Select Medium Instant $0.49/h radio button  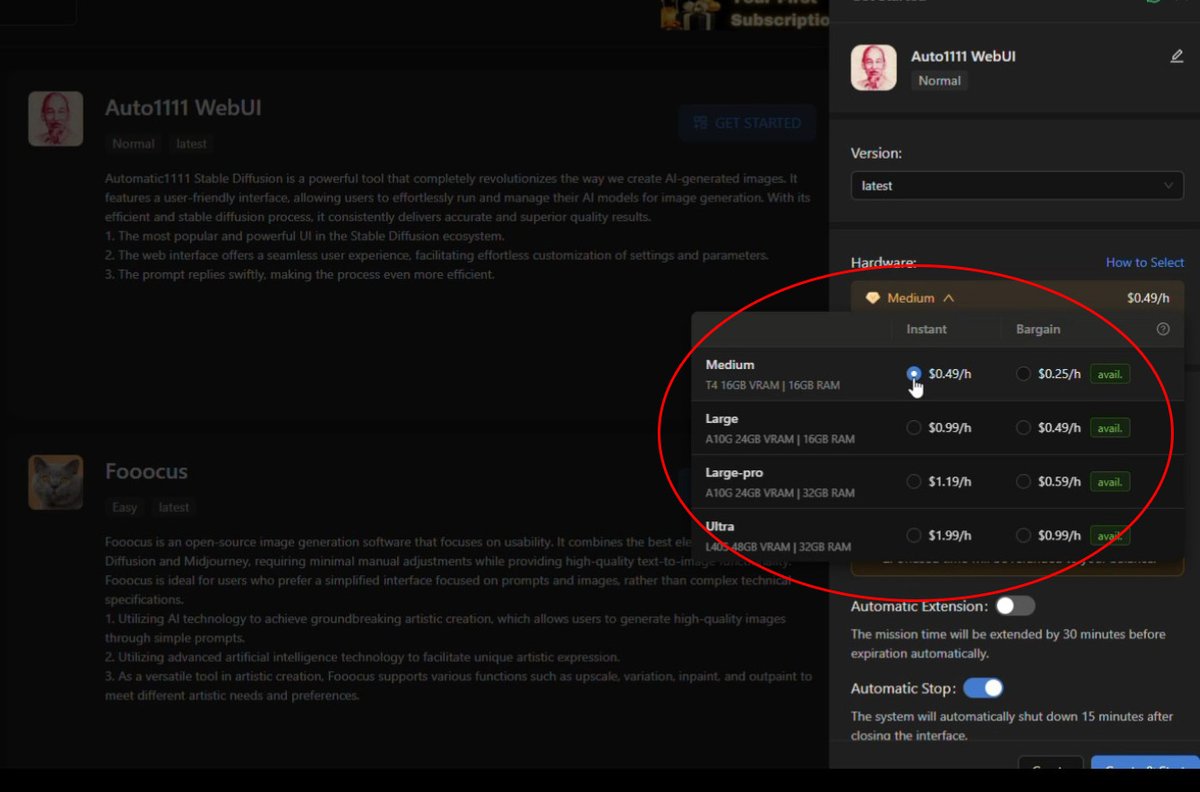pos(913,374)
